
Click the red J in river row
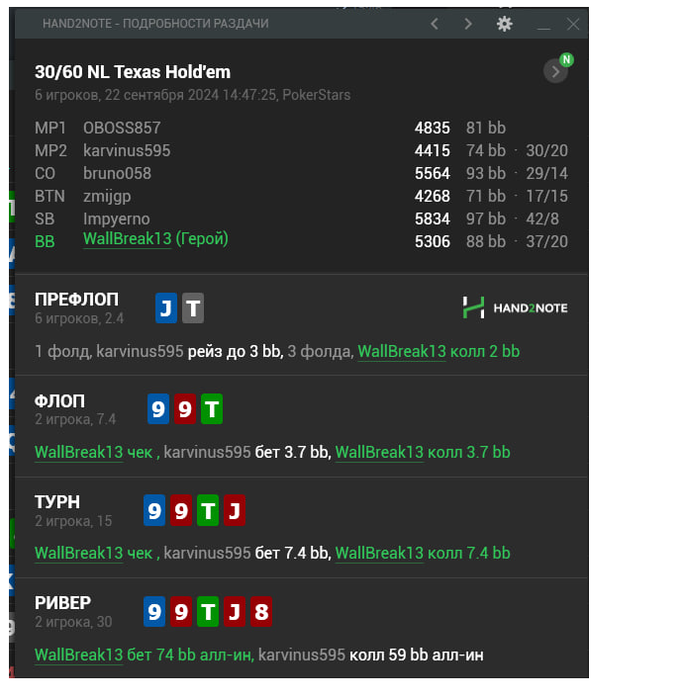click(234, 611)
